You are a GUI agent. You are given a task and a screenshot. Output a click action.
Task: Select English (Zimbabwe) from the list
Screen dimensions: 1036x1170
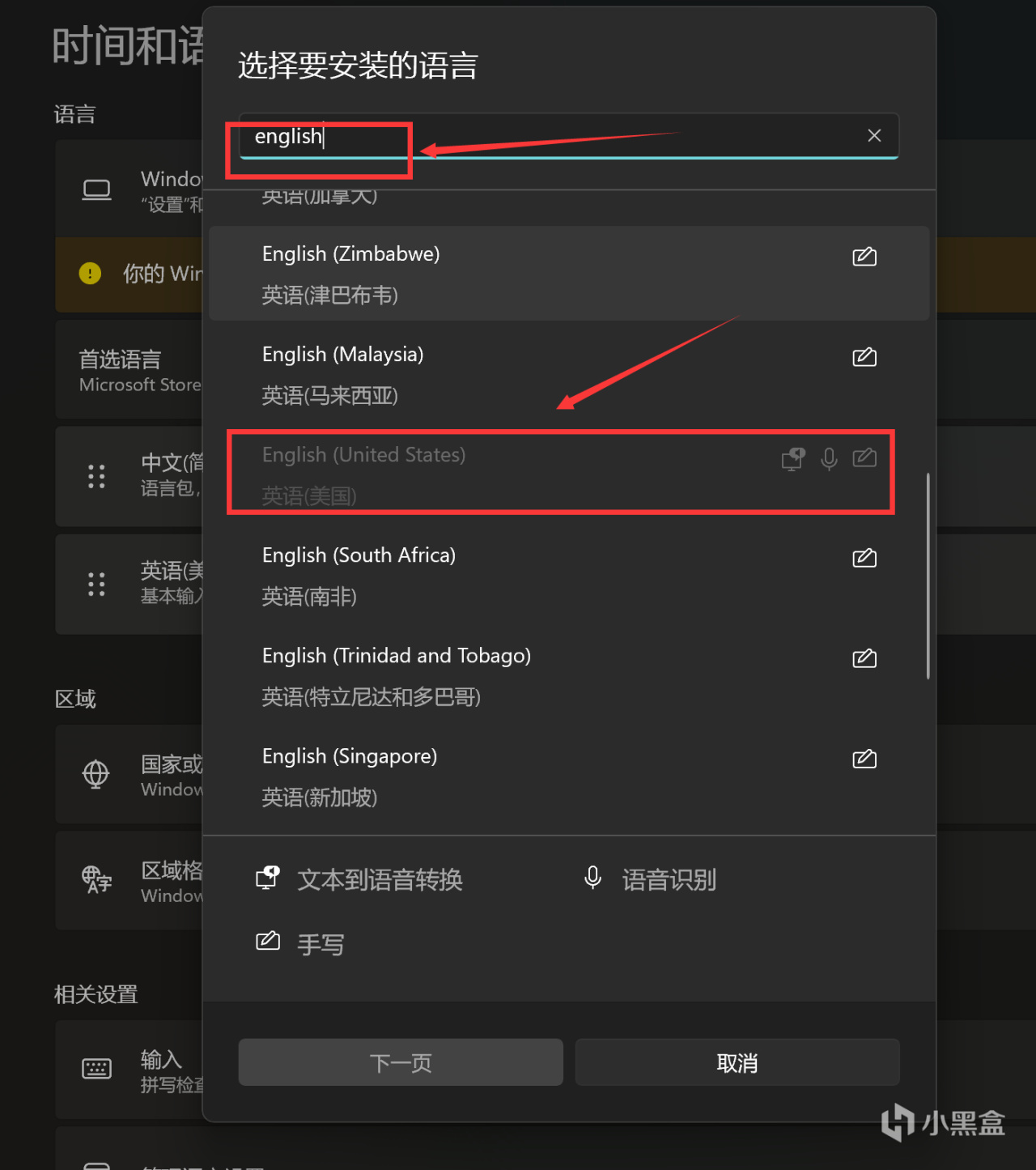coord(569,274)
